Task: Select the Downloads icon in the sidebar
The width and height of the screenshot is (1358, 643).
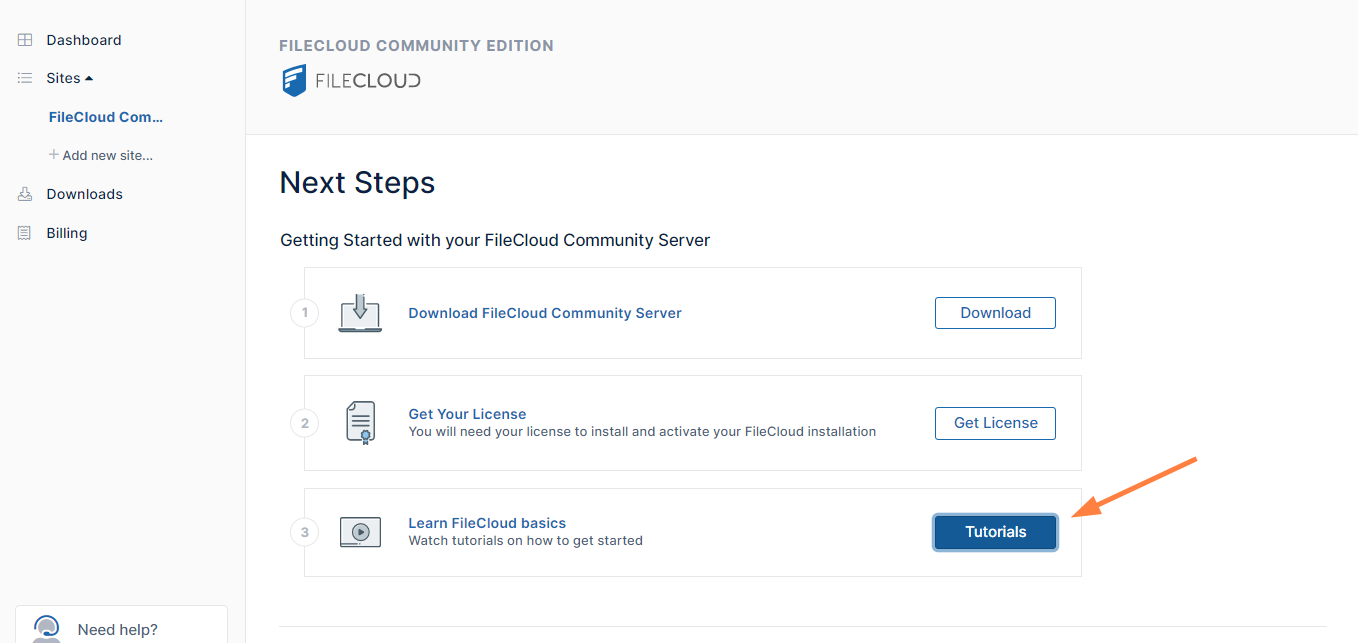Action: (23, 193)
